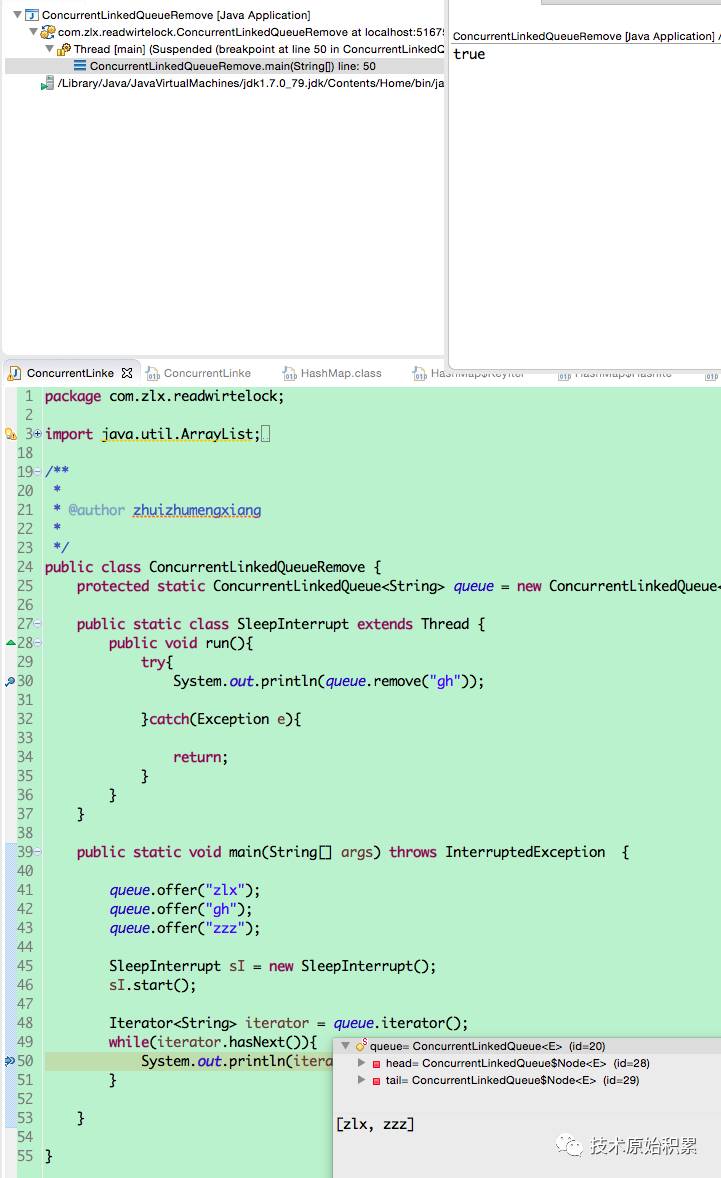Click the true output in the console

pyautogui.click(x=469, y=54)
